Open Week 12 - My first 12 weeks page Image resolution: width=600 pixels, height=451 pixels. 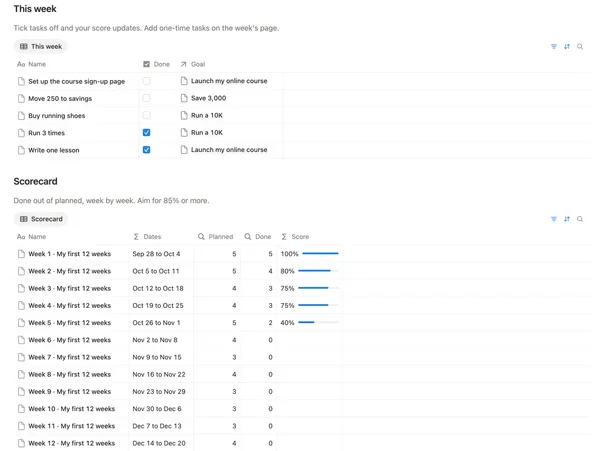click(x=72, y=443)
